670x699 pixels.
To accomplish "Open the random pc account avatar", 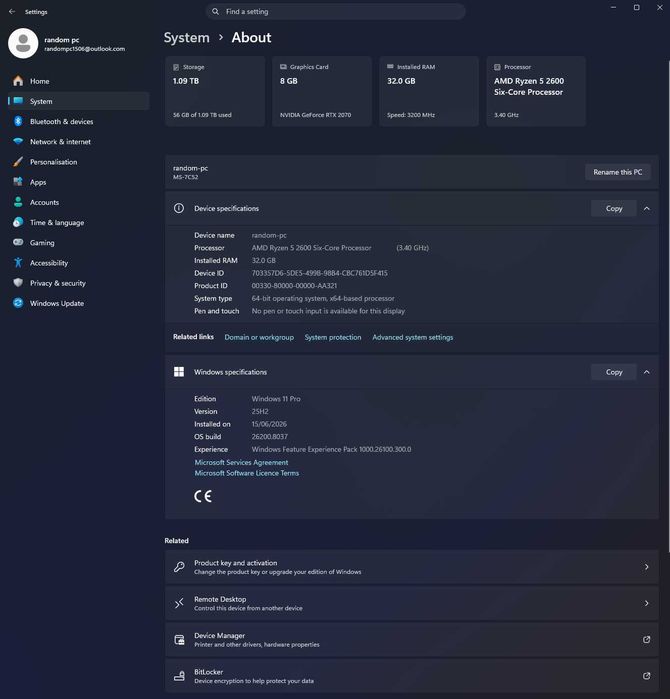I will pyautogui.click(x=23, y=43).
